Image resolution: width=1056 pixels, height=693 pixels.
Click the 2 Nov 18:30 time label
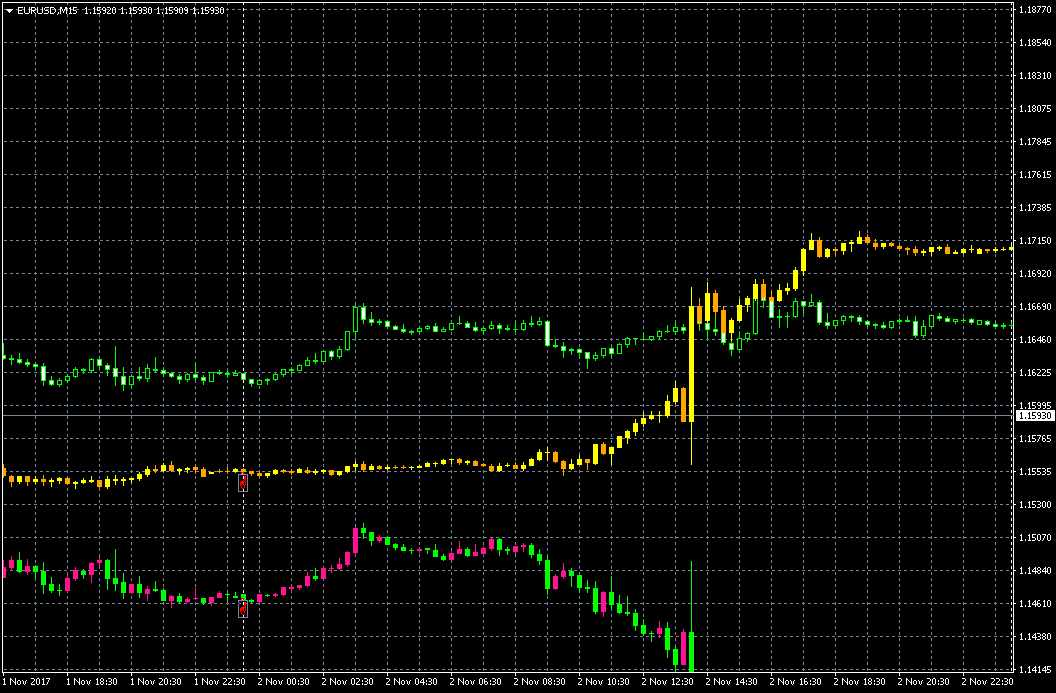(x=861, y=682)
